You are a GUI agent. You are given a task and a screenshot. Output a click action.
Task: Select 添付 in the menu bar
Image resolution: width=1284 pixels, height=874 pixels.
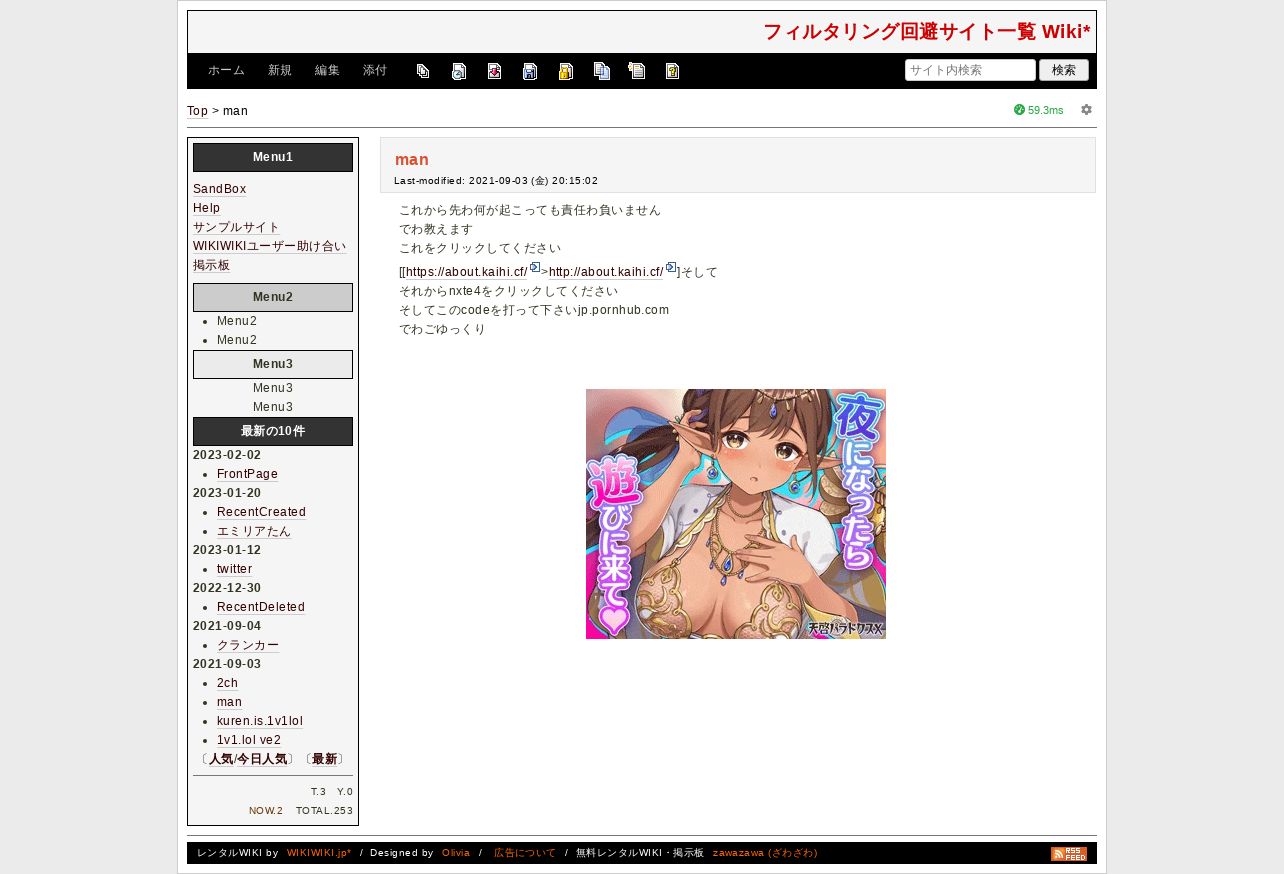(x=375, y=71)
